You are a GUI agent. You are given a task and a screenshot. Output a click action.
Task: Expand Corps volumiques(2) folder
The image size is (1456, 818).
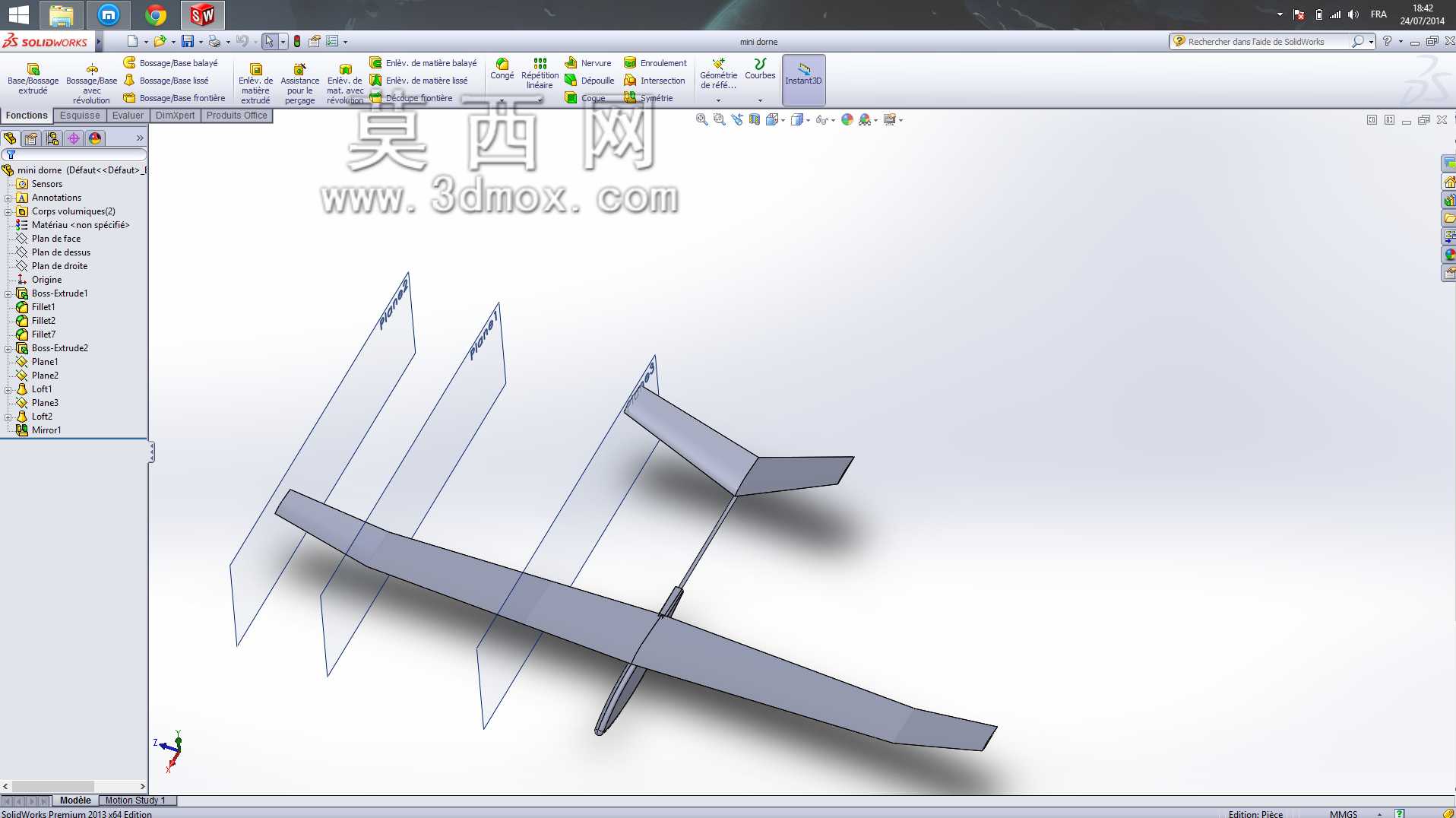[x=8, y=211]
